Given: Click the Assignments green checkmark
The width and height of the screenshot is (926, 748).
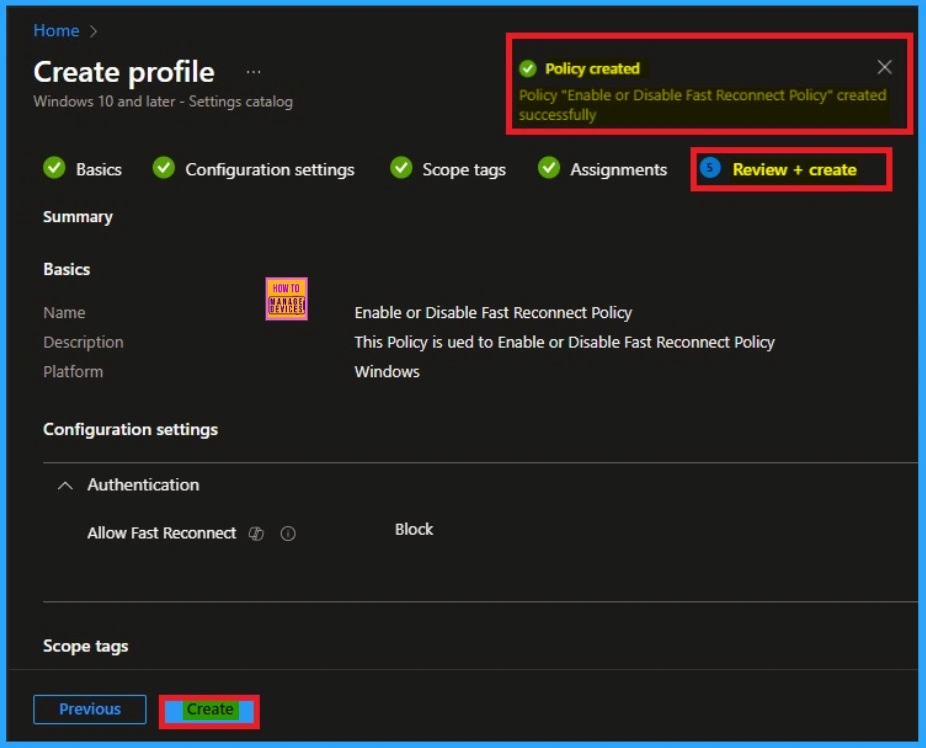Looking at the screenshot, I should 549,168.
